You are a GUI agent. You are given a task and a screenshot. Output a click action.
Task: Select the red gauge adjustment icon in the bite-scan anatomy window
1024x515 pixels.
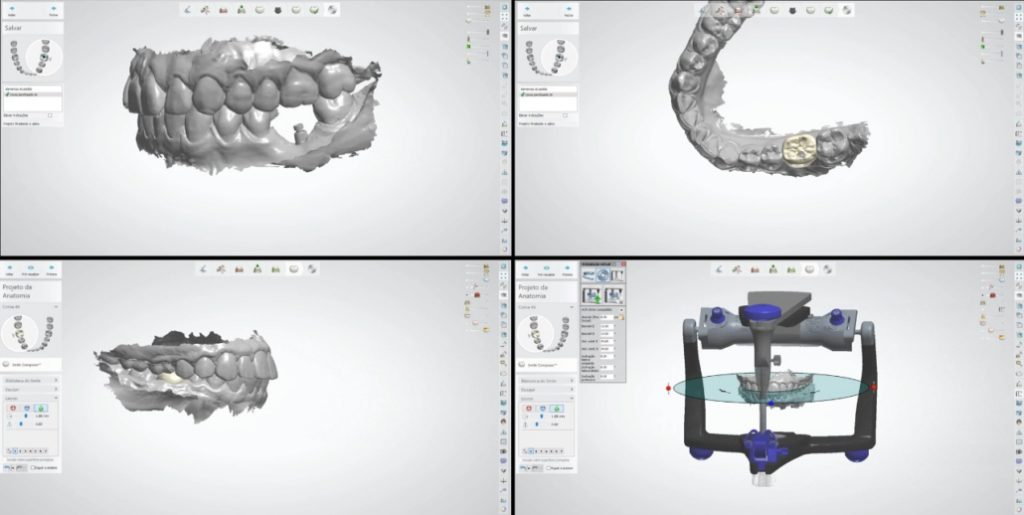coord(12,408)
